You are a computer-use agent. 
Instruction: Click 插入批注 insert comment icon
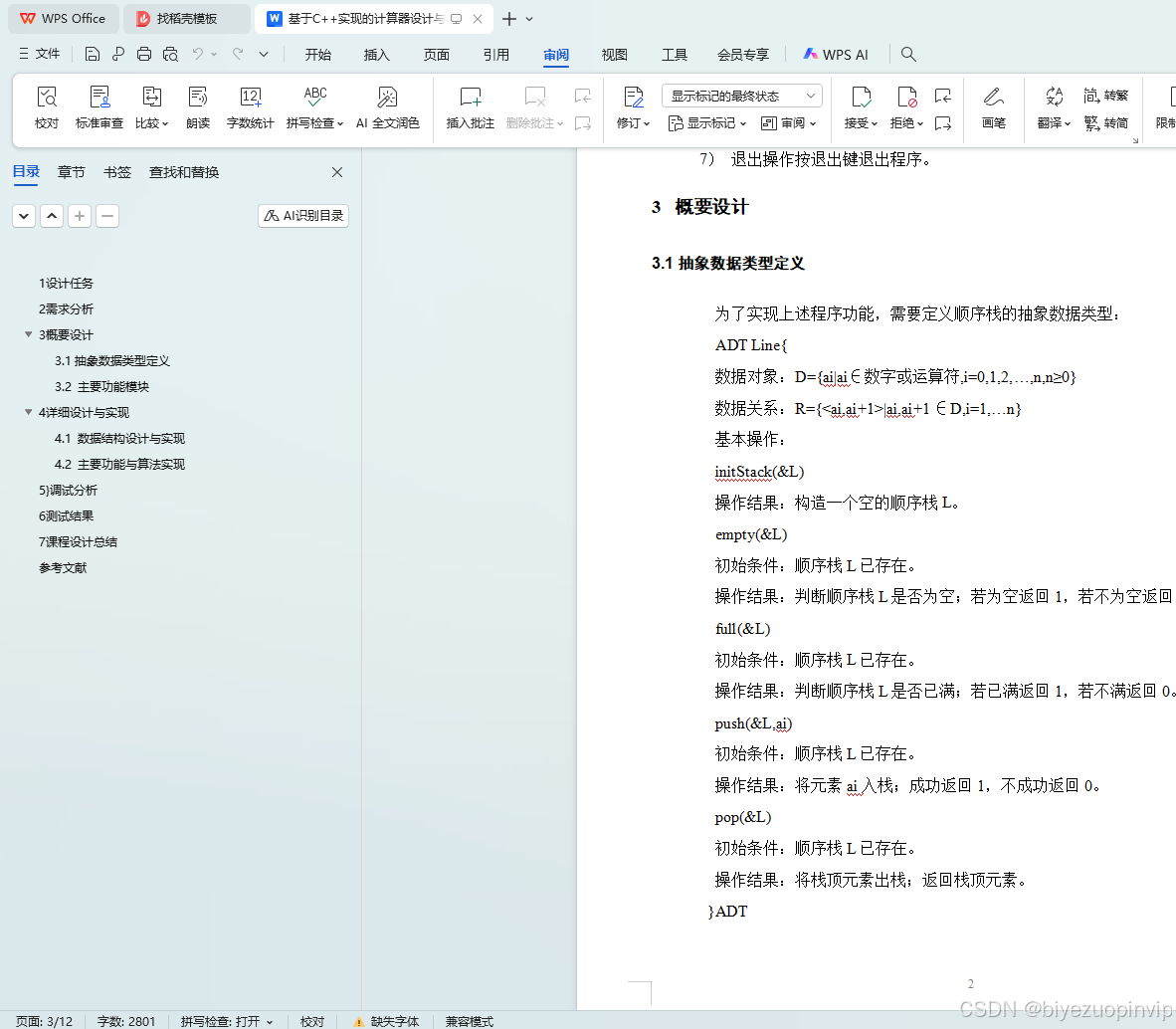click(x=471, y=107)
